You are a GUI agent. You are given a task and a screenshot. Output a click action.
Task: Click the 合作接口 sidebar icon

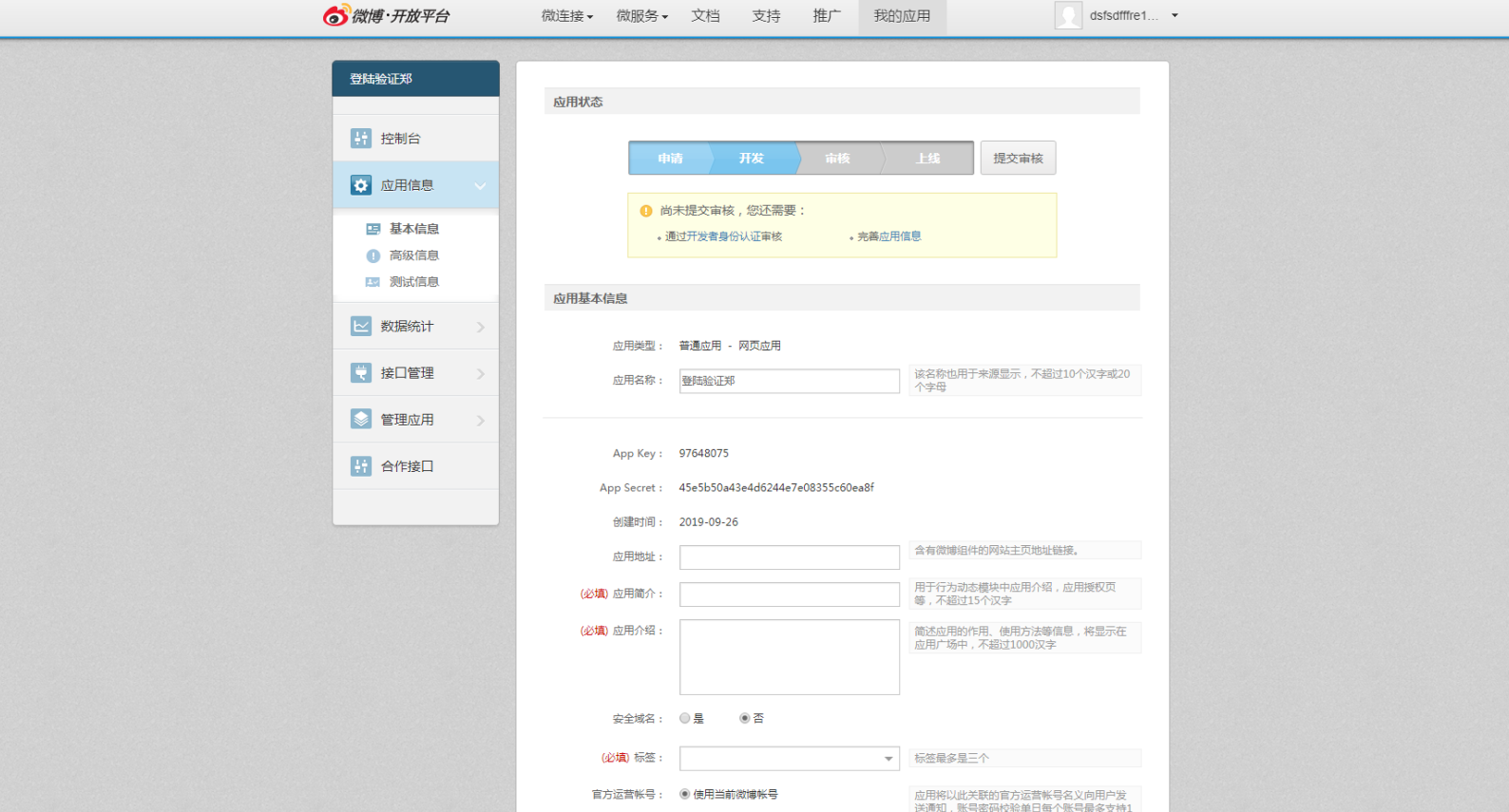click(361, 466)
